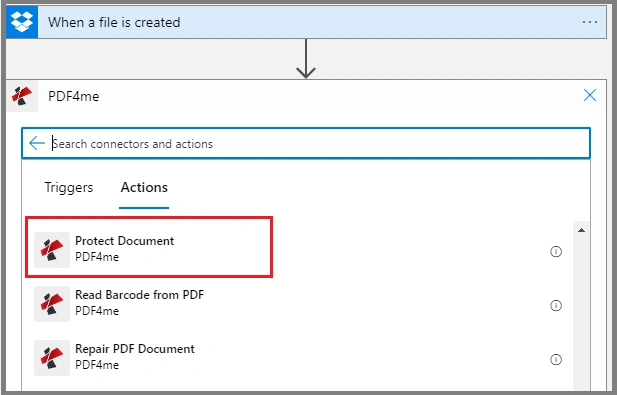This screenshot has height=395, width=617.
Task: Switch to the Triggers tab
Action: click(68, 187)
